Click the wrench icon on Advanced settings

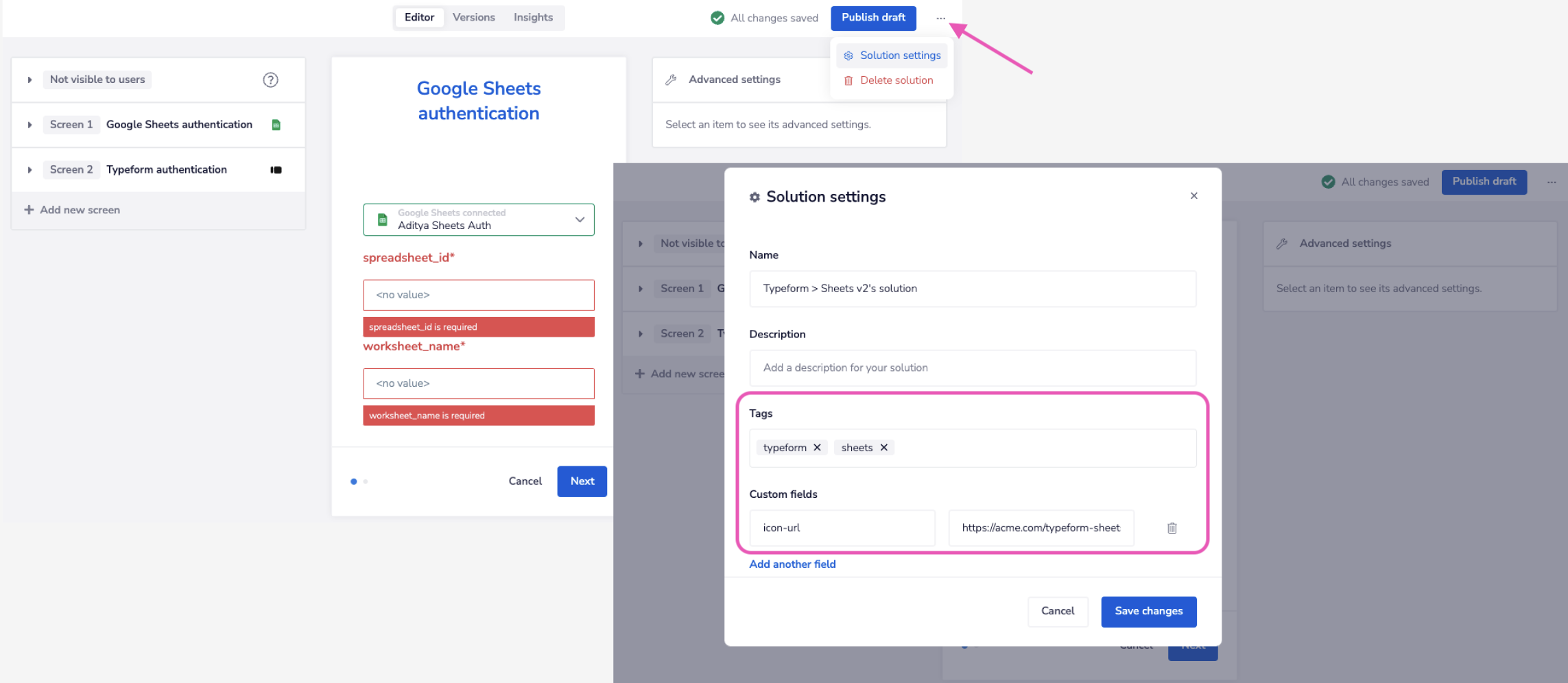671,80
